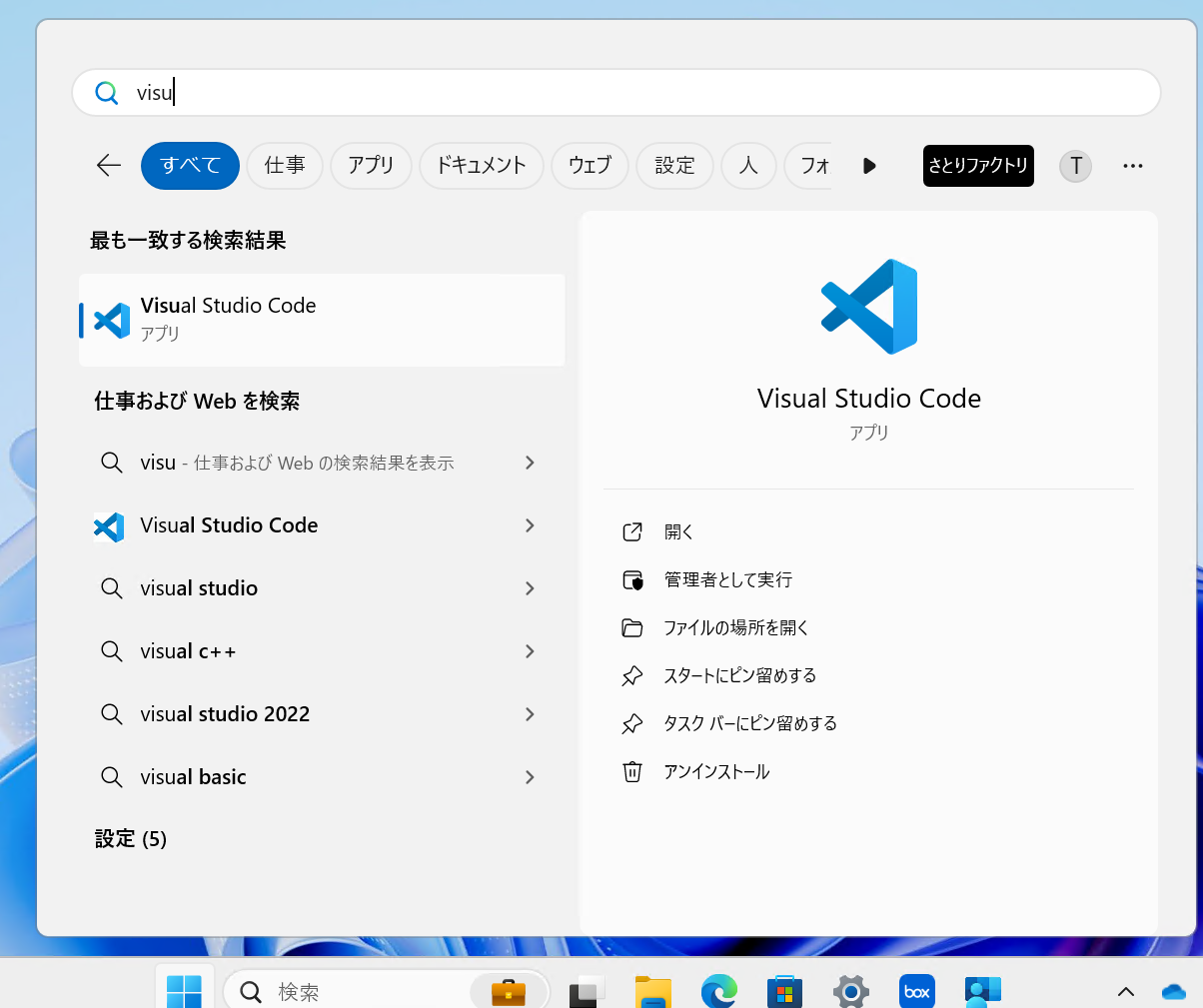Select the 設定 filter tab
This screenshot has width=1203, height=1008.
674,166
